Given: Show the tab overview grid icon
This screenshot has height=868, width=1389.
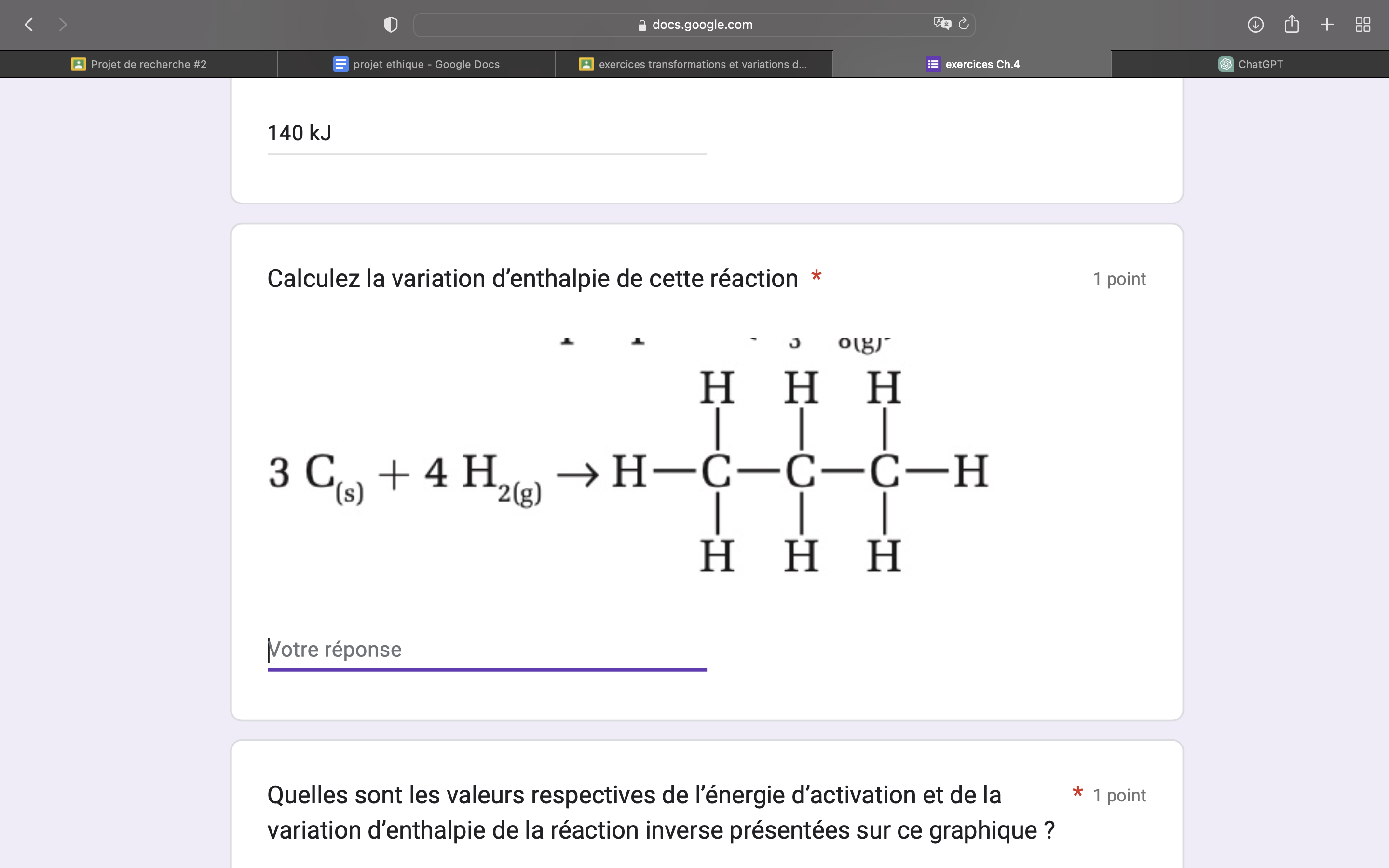Looking at the screenshot, I should [x=1362, y=25].
